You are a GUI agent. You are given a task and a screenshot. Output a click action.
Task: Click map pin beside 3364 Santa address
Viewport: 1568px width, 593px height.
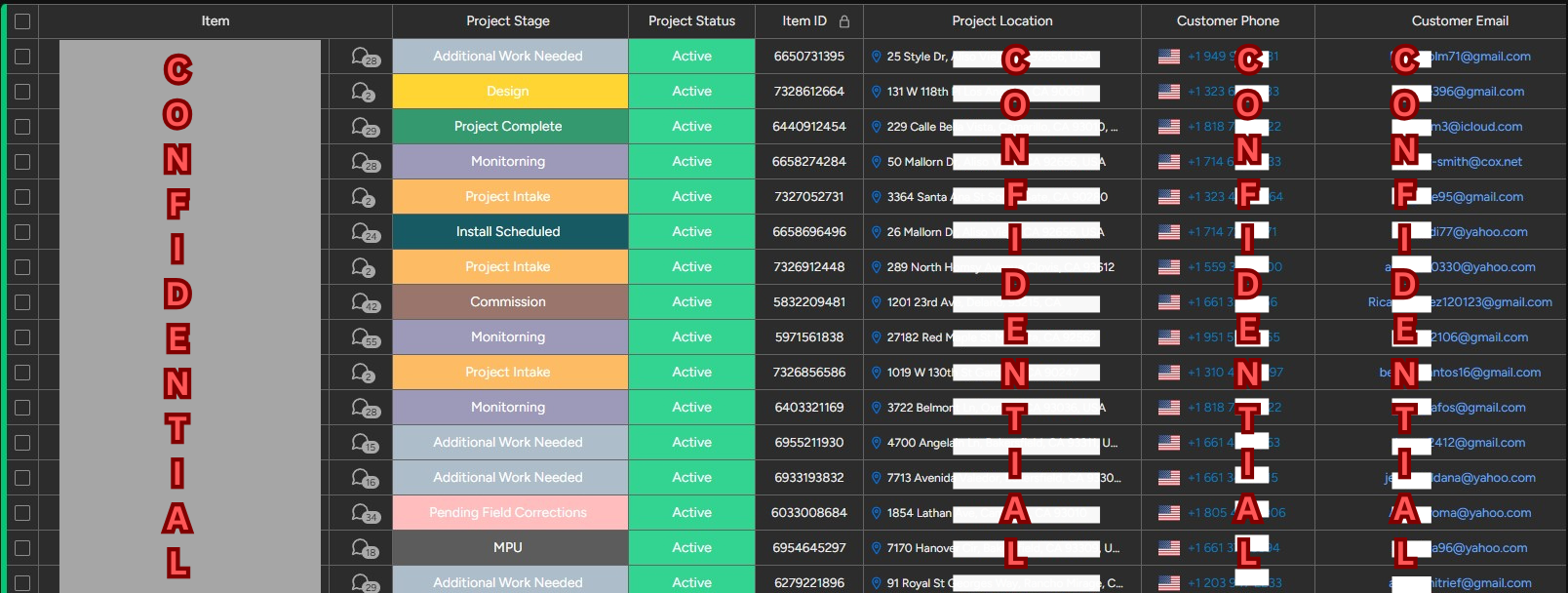tap(877, 197)
